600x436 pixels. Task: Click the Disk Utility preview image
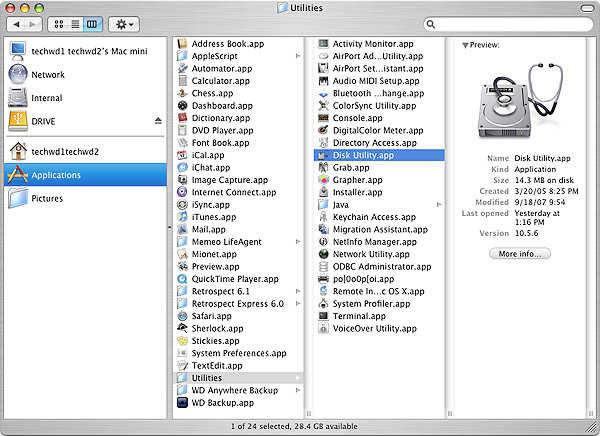tap(520, 101)
